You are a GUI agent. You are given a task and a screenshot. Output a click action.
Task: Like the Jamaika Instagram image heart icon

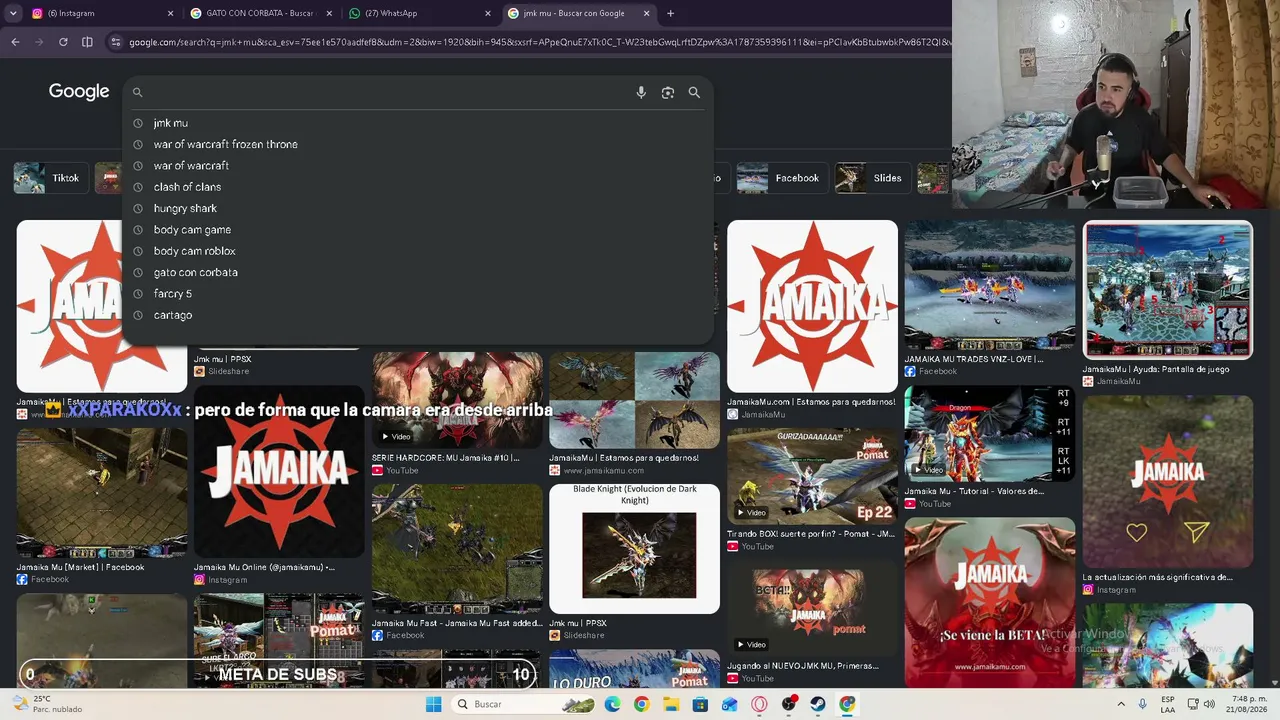point(1137,533)
